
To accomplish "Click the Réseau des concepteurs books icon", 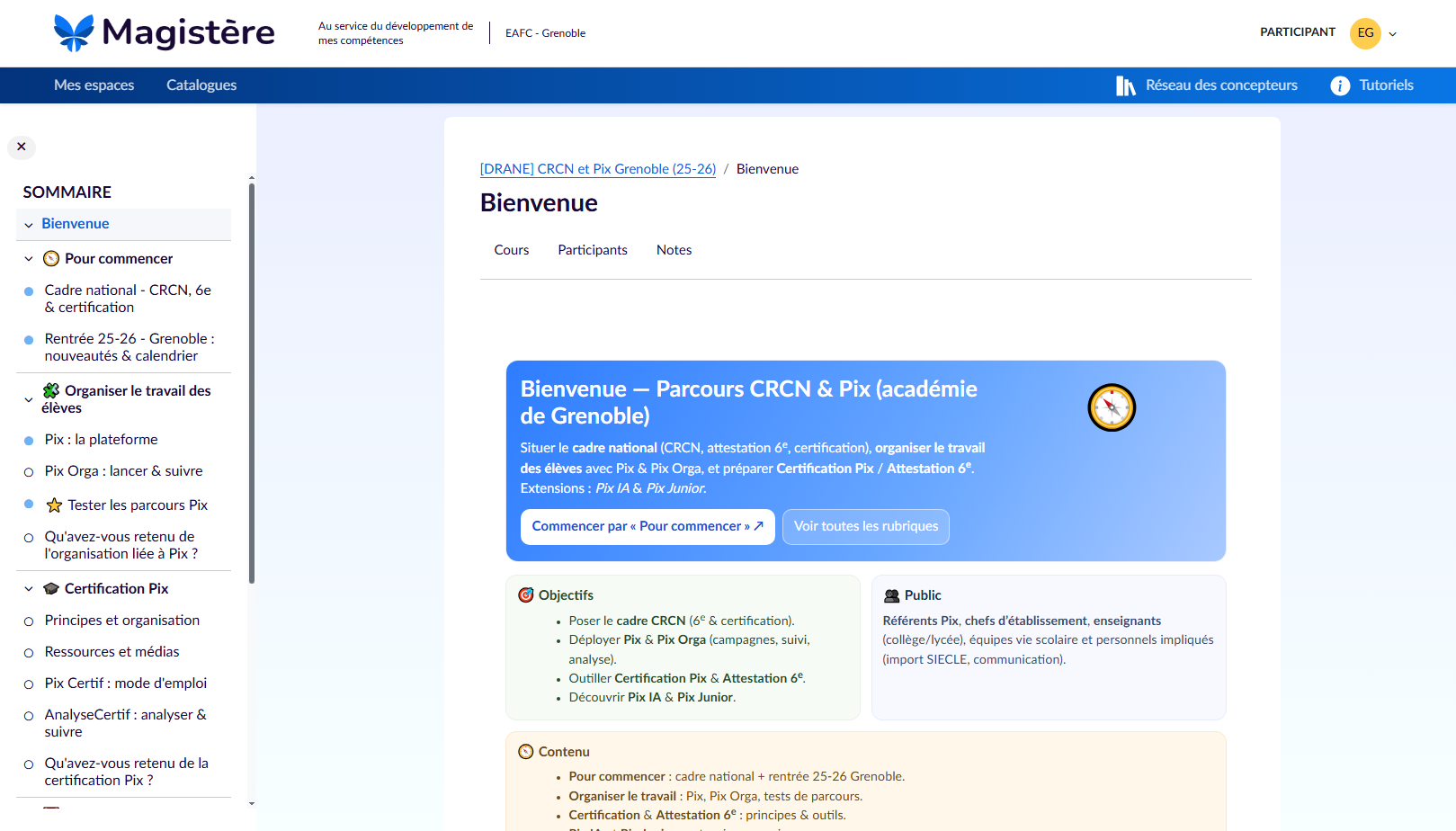I will pyautogui.click(x=1125, y=85).
